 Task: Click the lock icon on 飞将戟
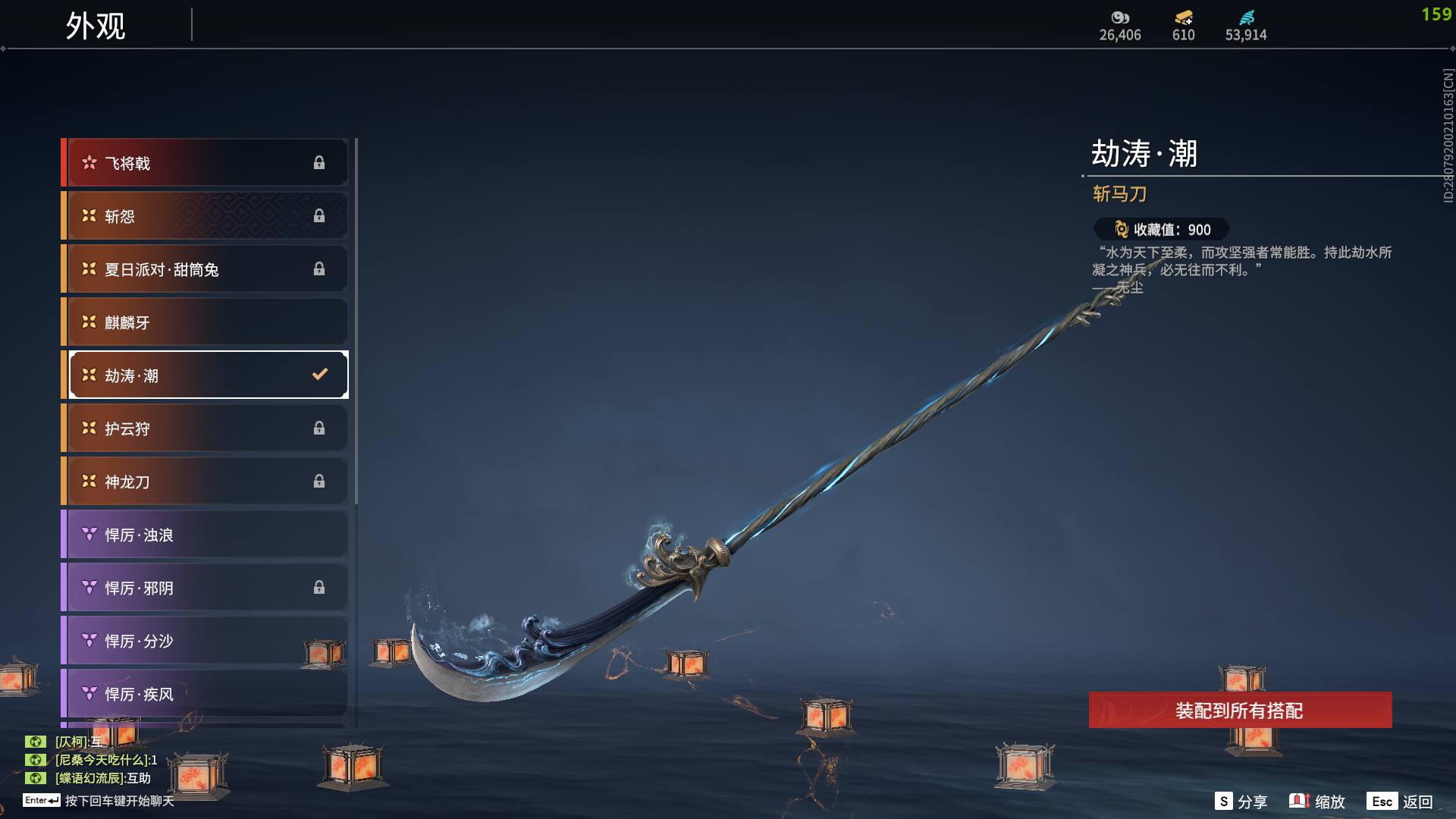[319, 163]
